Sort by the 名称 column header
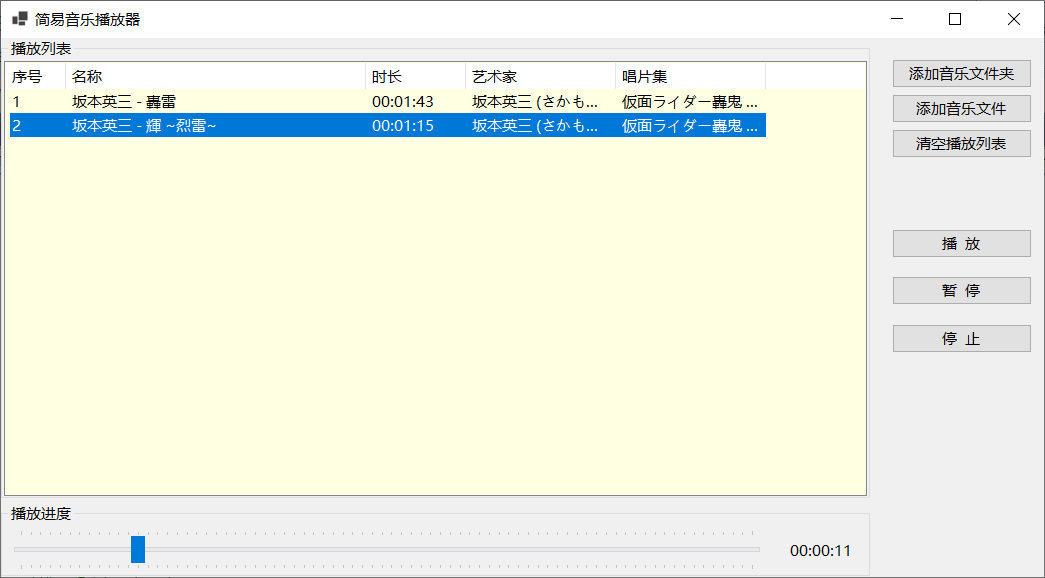Viewport: 1045px width, 578px height. (x=215, y=77)
